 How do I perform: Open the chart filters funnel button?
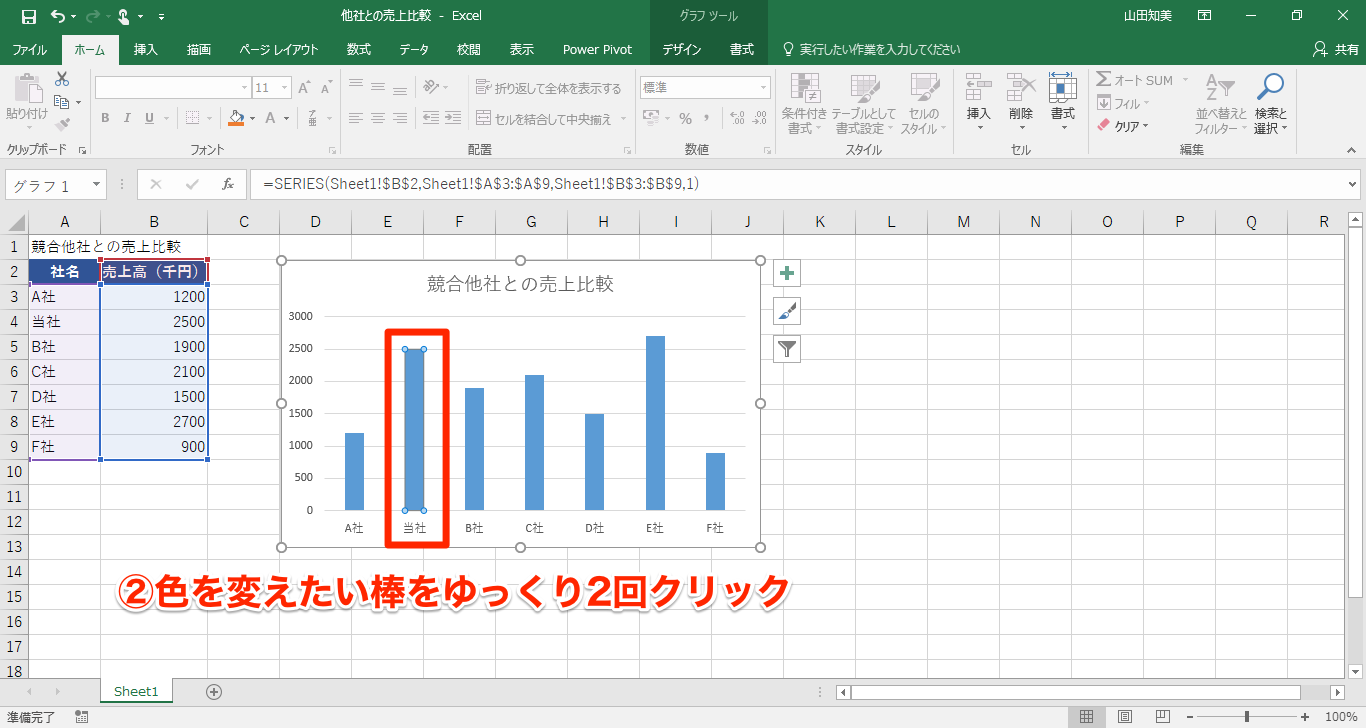pyautogui.click(x=787, y=349)
